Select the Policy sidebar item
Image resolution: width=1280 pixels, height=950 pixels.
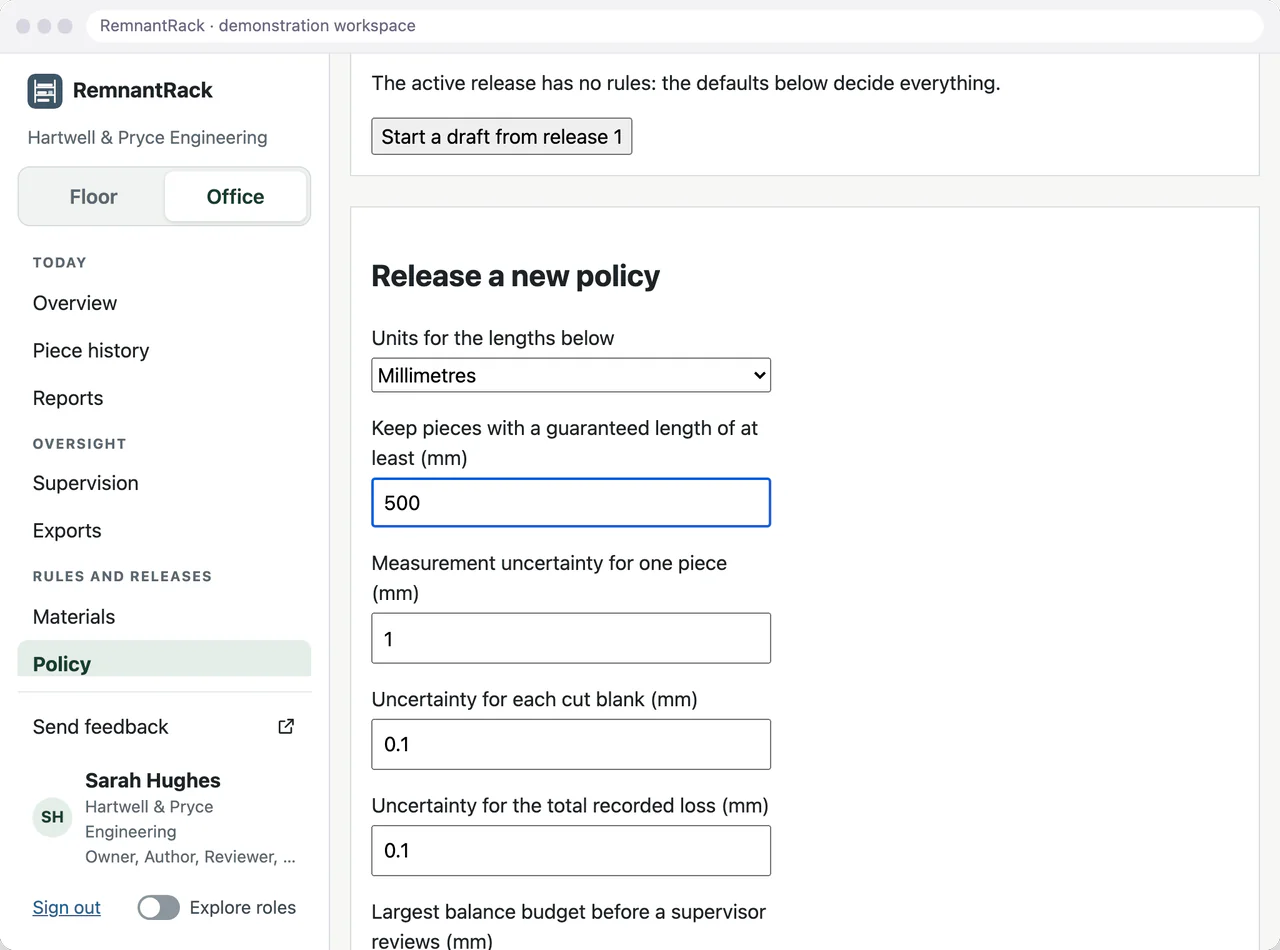[x=164, y=660]
